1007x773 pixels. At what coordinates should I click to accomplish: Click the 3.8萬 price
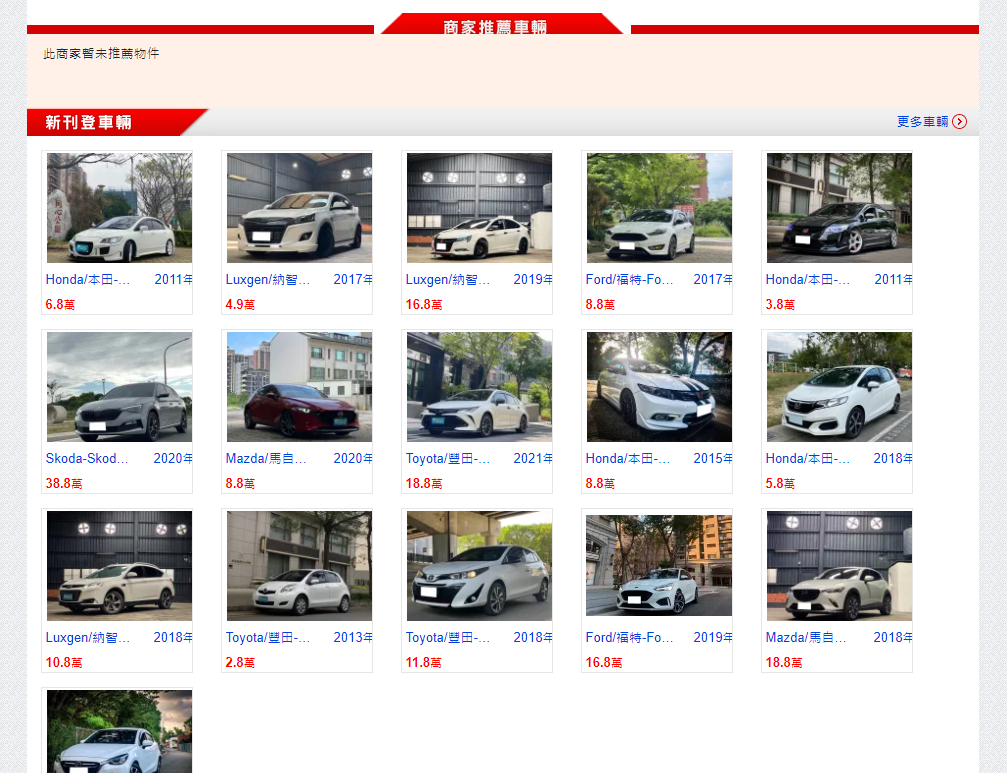tap(780, 305)
